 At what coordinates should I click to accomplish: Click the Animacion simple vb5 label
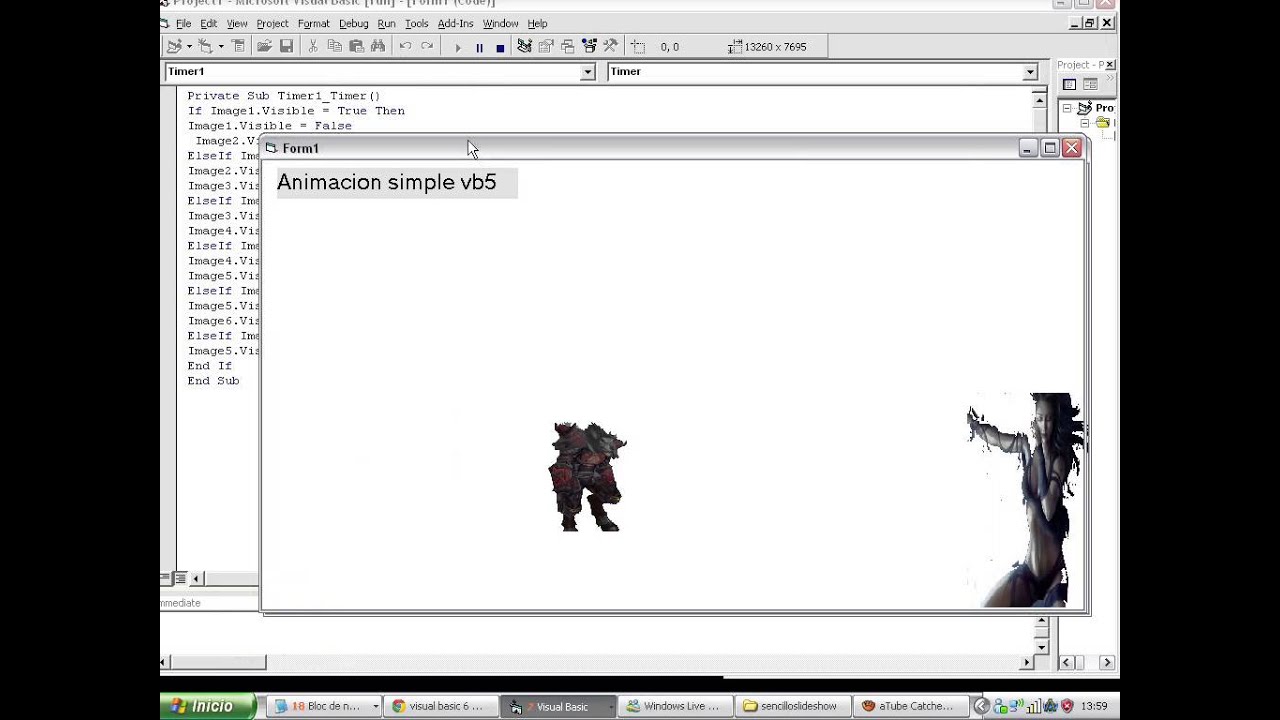tap(397, 183)
